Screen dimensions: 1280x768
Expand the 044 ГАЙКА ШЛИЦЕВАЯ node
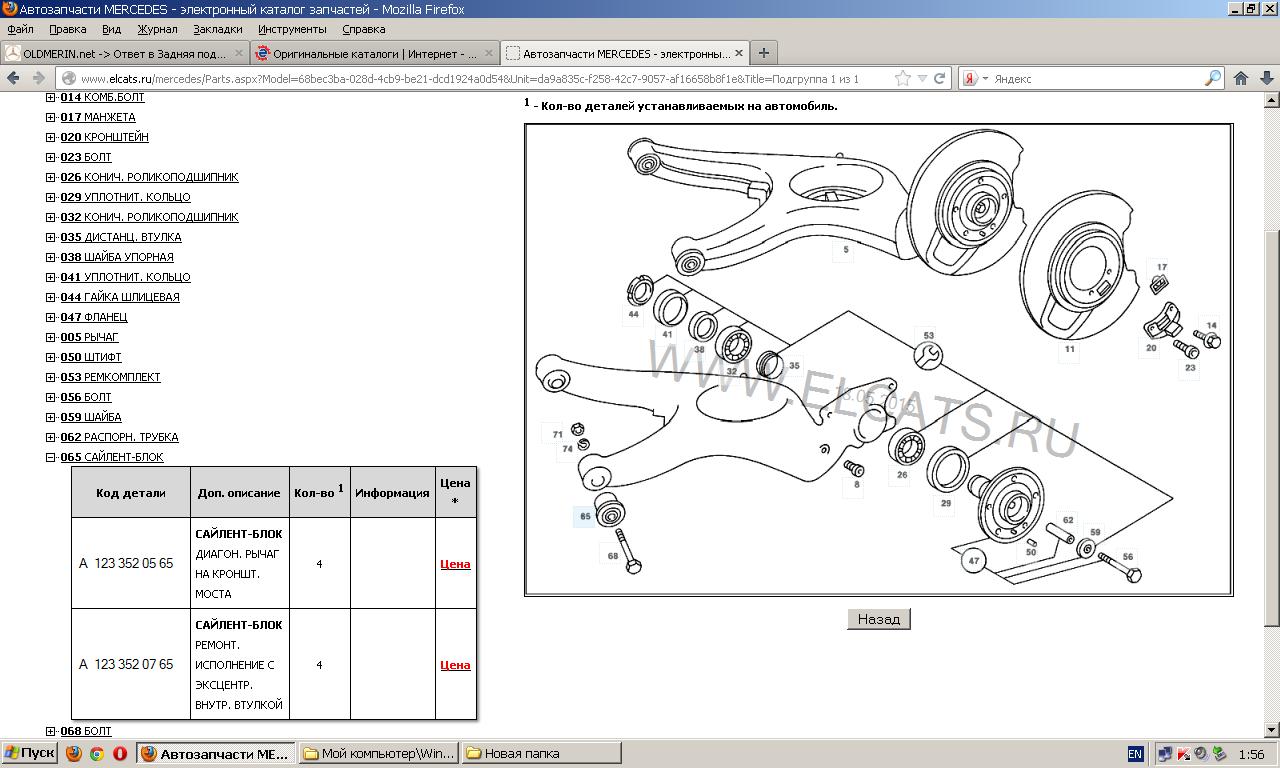pos(51,297)
